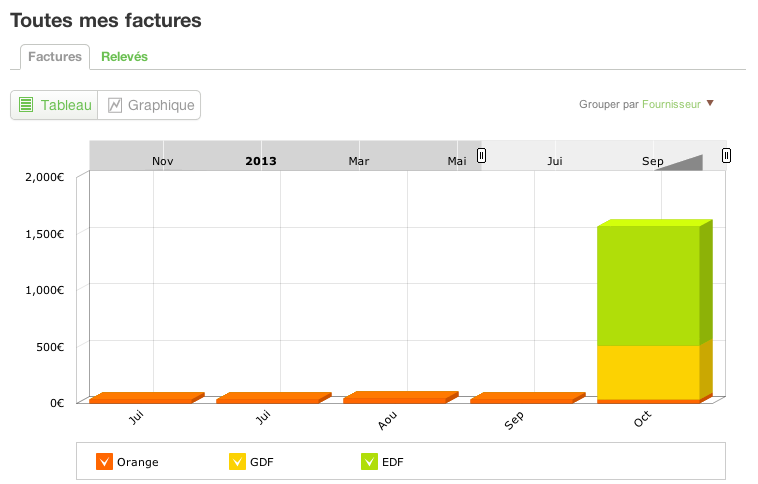
Task: Click the red dropdown arrow beside Fournisseur
Action: (710, 103)
